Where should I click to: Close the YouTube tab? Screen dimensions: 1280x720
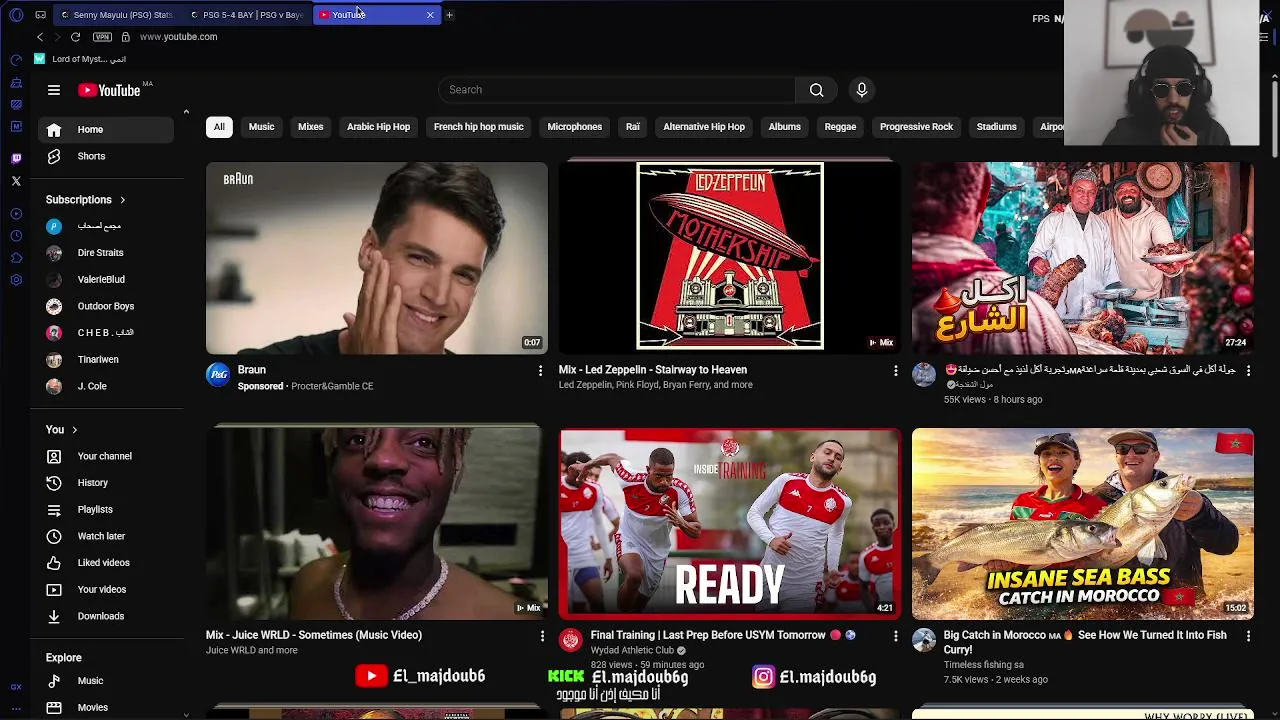[430, 15]
